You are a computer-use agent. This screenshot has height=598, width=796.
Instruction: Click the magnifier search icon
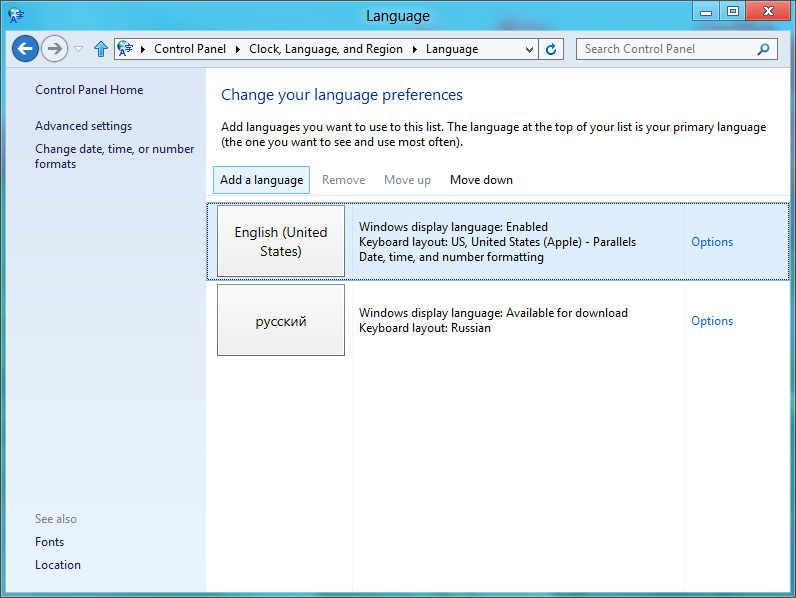pyautogui.click(x=763, y=49)
